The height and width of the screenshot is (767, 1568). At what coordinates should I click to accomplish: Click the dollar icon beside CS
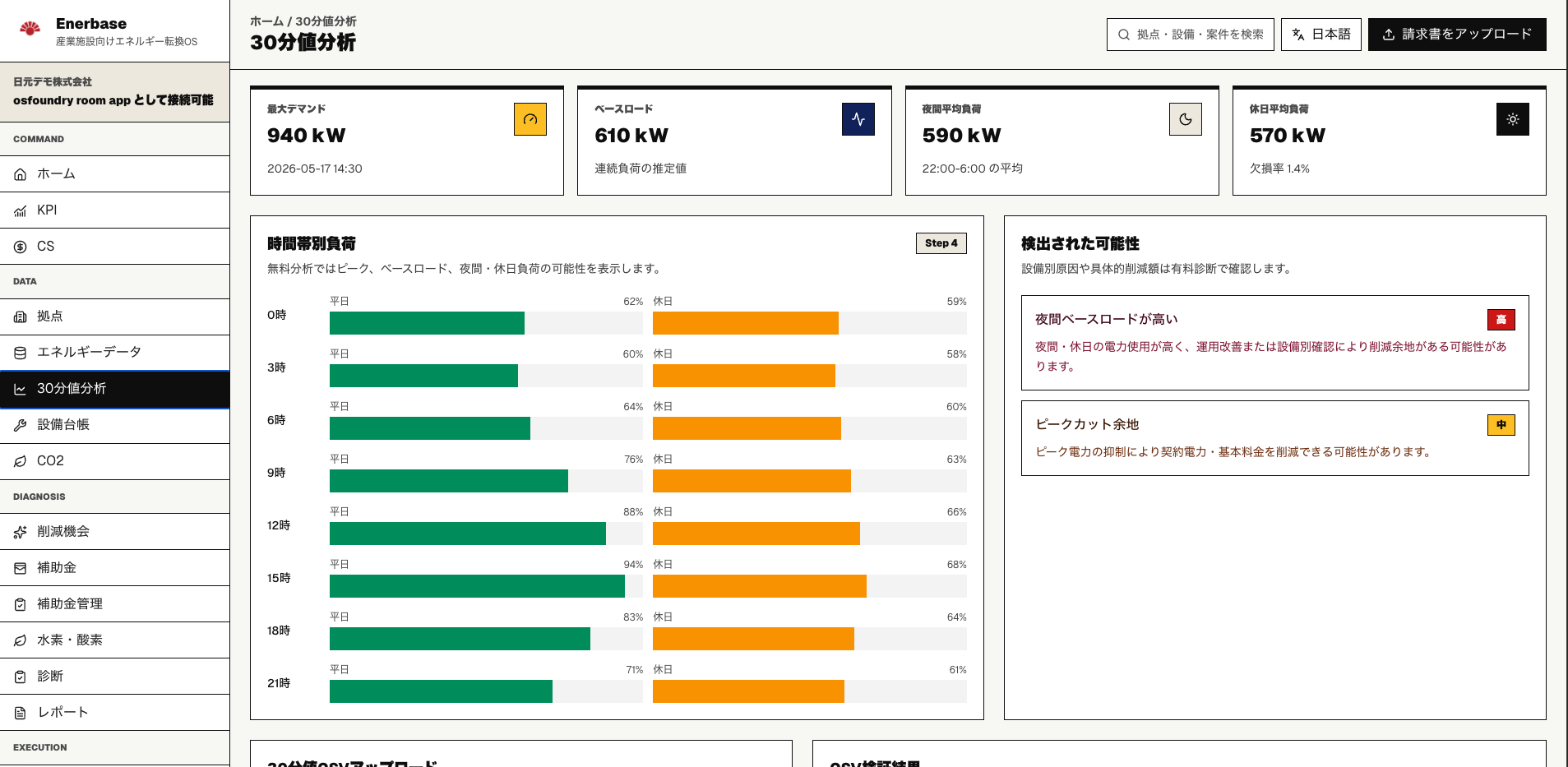[x=21, y=247]
